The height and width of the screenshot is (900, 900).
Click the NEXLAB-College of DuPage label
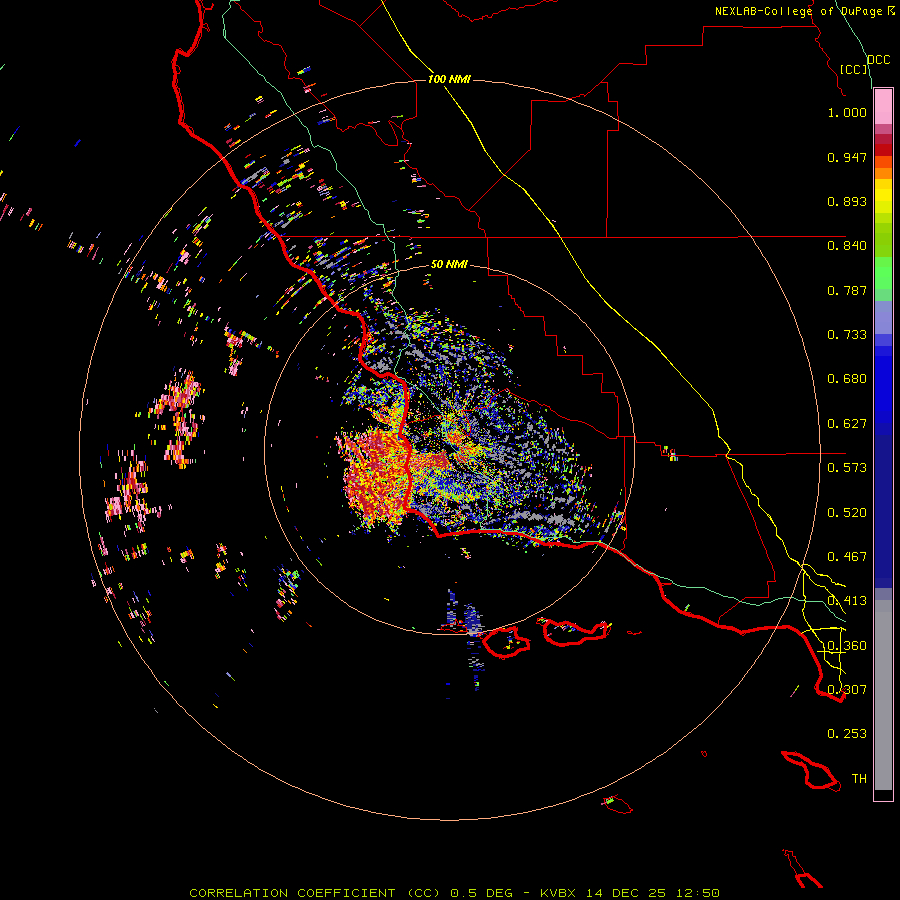point(800,11)
